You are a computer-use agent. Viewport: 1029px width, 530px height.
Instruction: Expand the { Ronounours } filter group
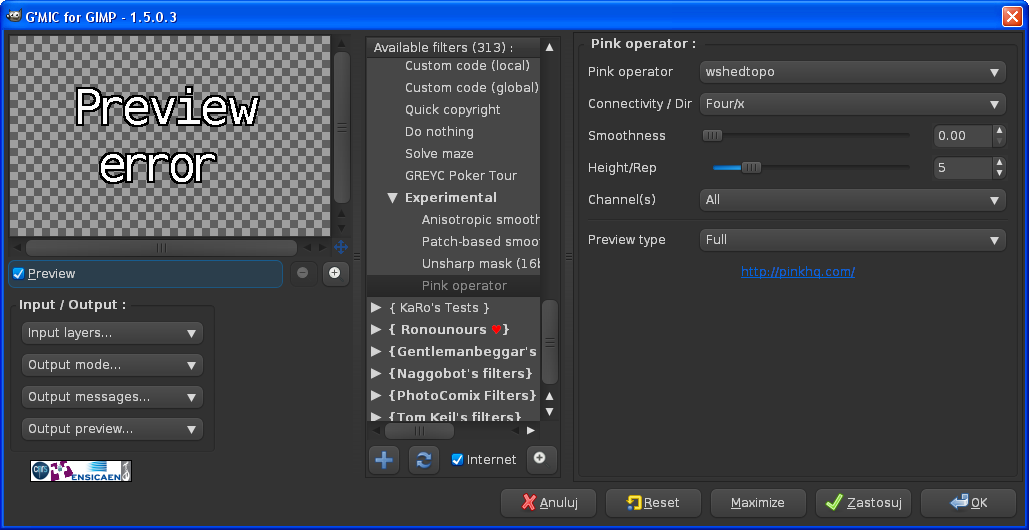tap(376, 329)
